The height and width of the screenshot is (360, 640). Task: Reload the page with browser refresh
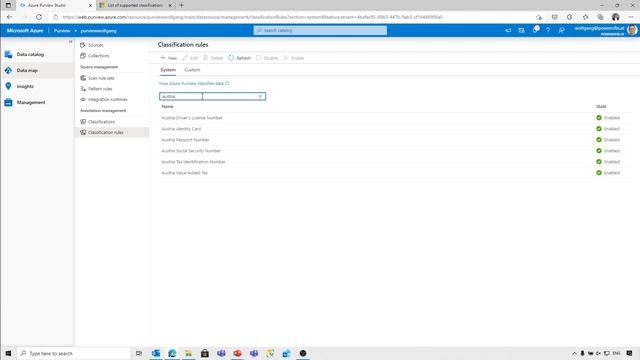pyautogui.click(x=39, y=17)
